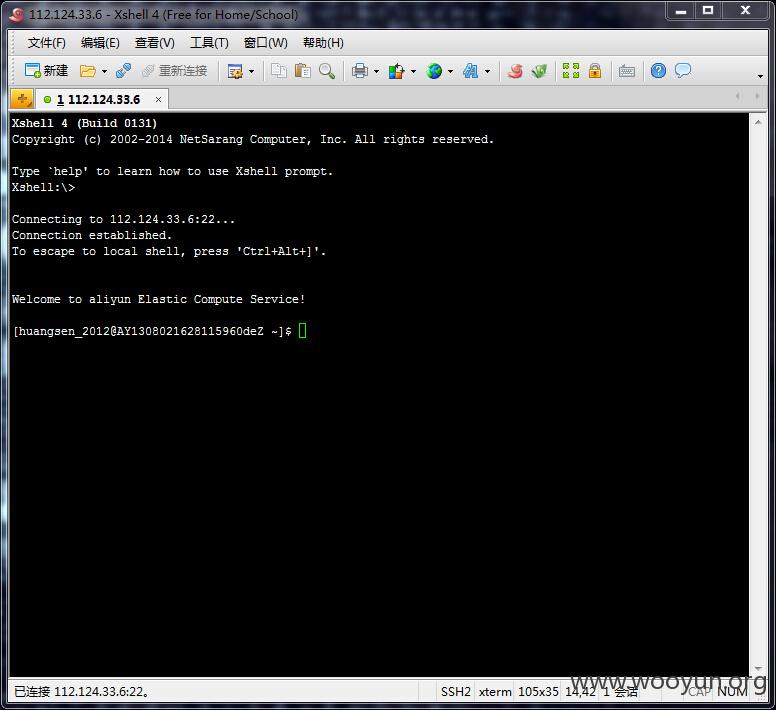Image resolution: width=776 pixels, height=710 pixels.
Task: Expand the Print dropdown arrow
Action: point(377,72)
